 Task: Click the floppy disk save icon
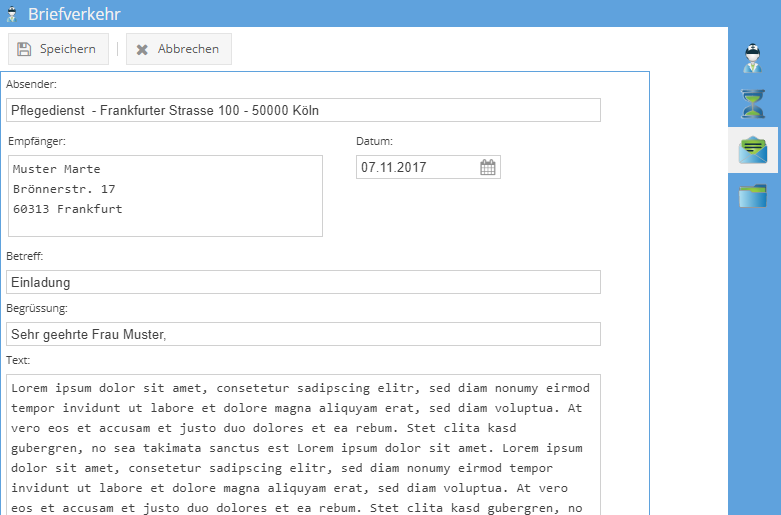tap(25, 49)
